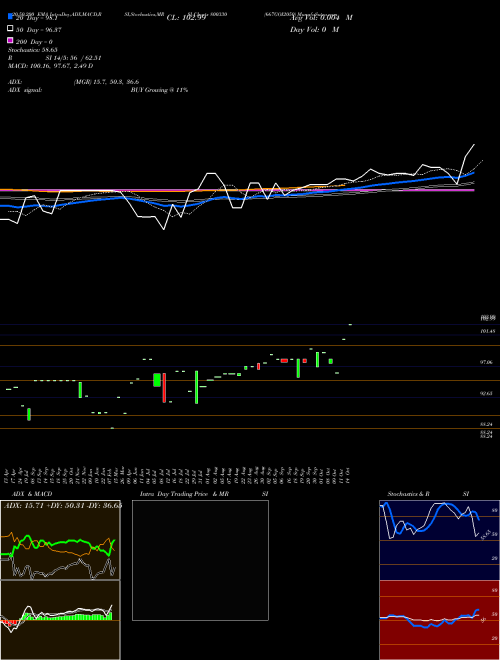
Task: Click the magenta 200 Day EMA legend swatch
Action: point(10,41)
